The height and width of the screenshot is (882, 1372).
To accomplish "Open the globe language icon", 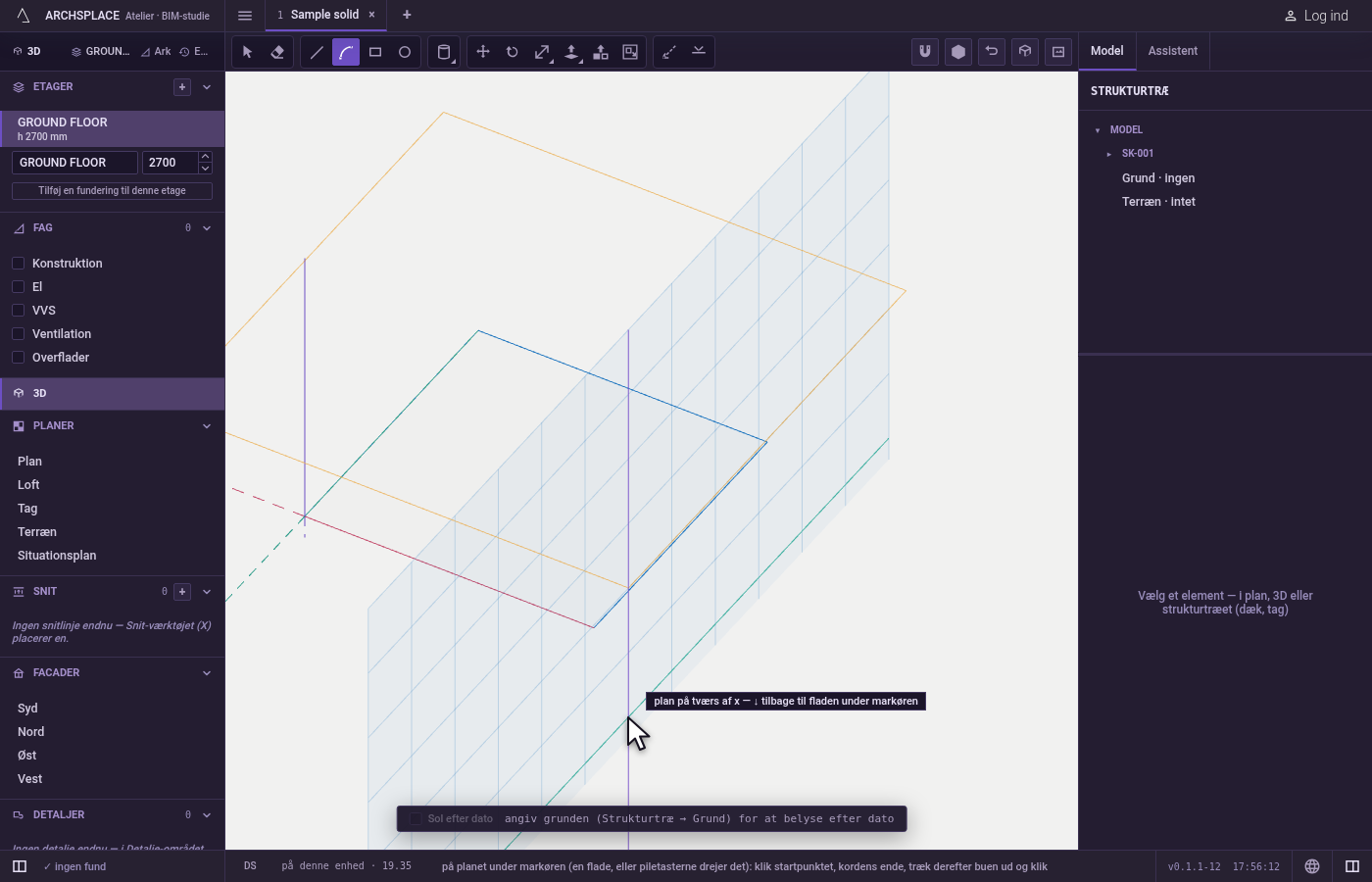I will pos(1312,866).
